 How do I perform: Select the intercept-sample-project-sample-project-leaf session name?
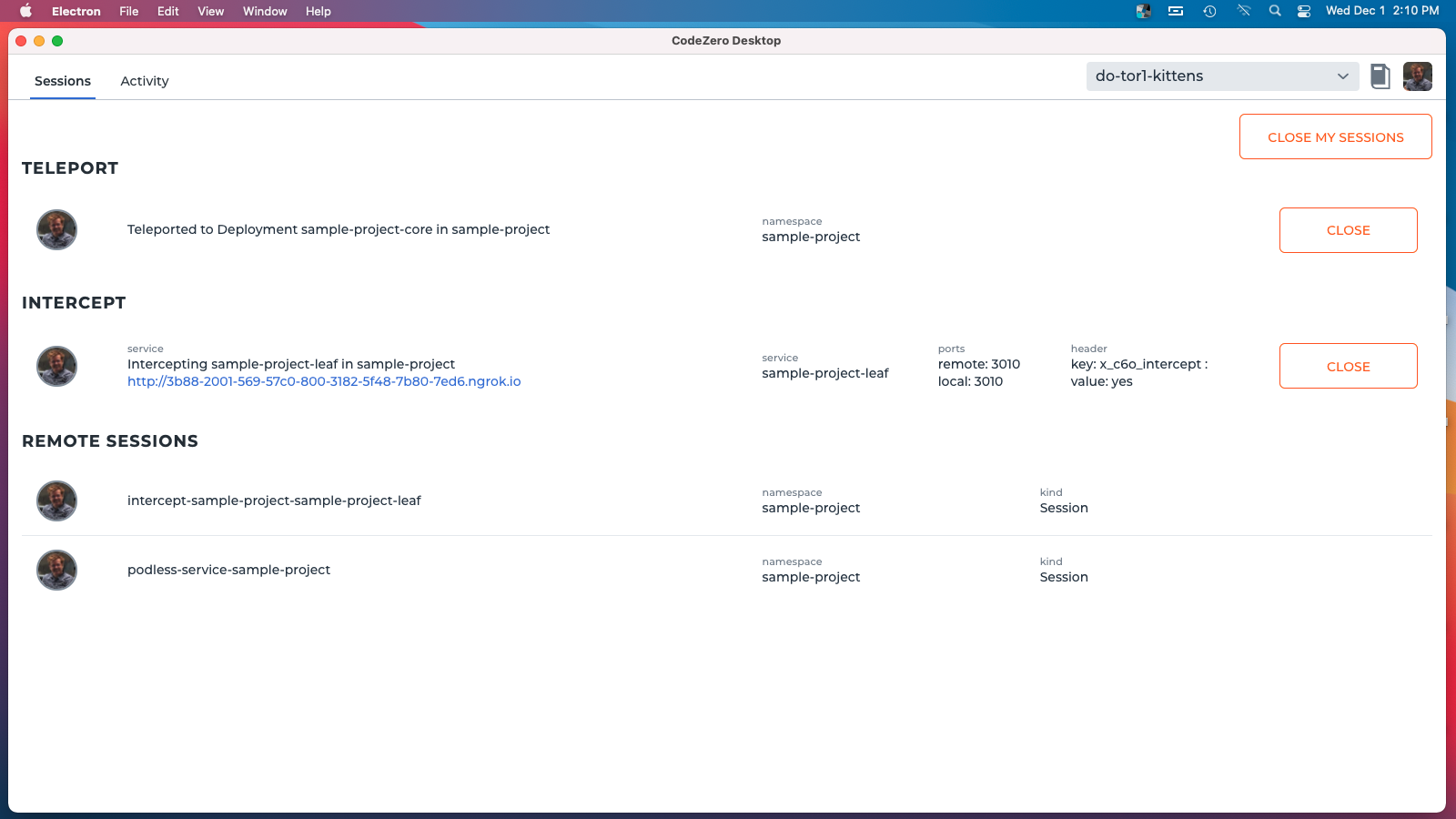(x=274, y=500)
